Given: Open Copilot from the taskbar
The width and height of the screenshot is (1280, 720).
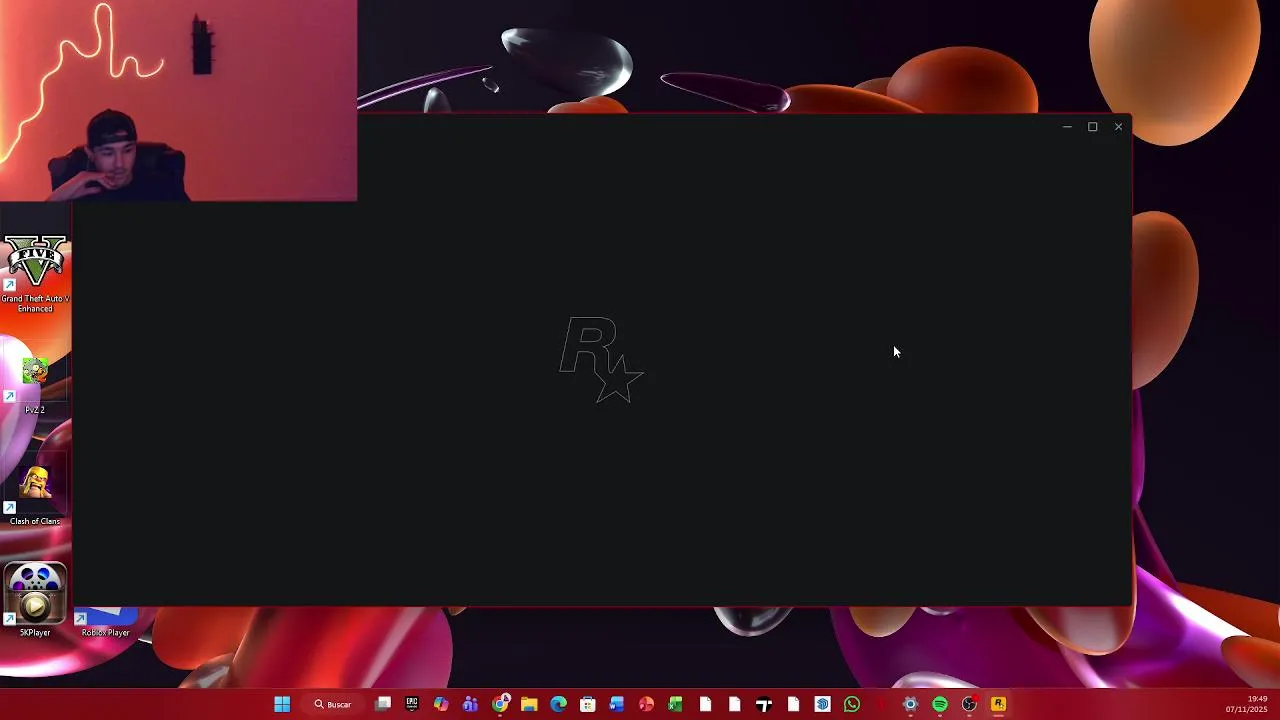Looking at the screenshot, I should 441,704.
